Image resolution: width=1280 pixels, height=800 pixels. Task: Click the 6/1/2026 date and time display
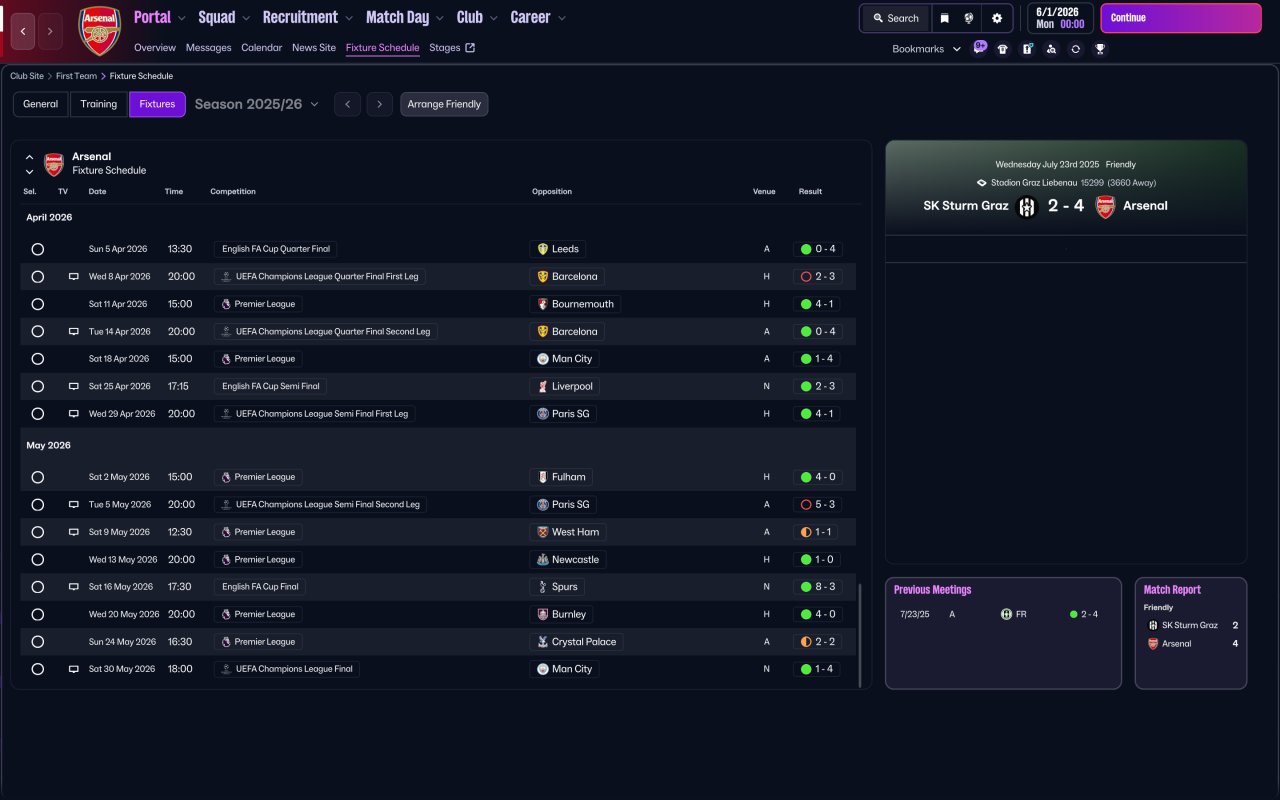pyautogui.click(x=1060, y=18)
